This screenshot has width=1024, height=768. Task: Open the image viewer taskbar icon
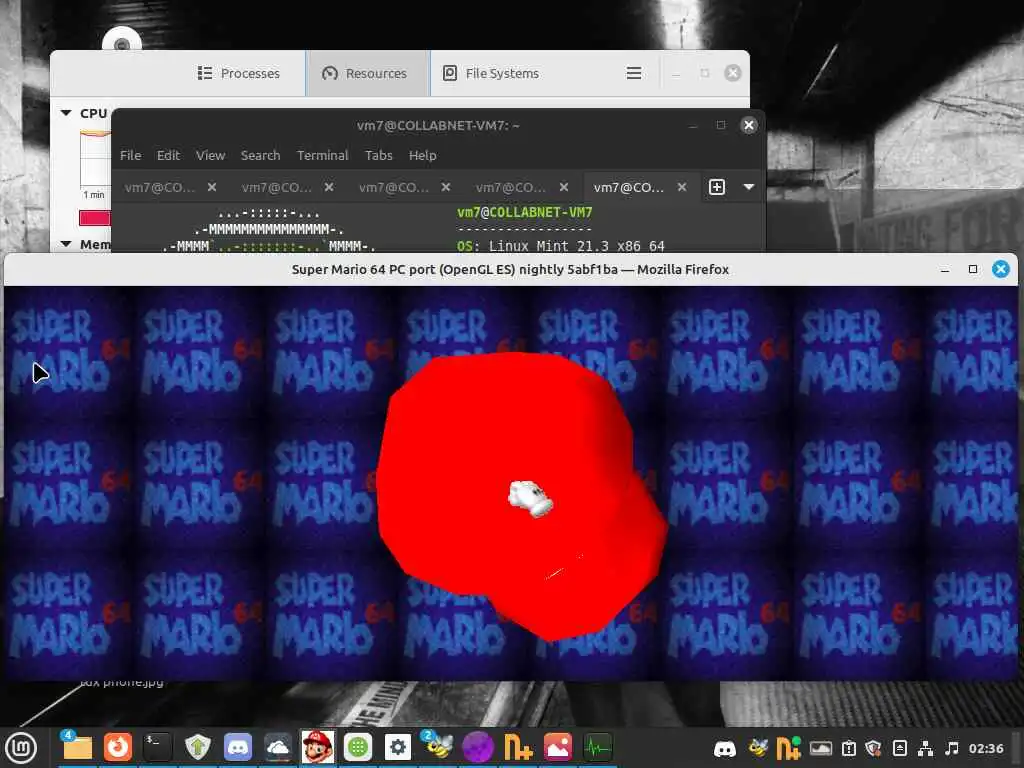[558, 746]
